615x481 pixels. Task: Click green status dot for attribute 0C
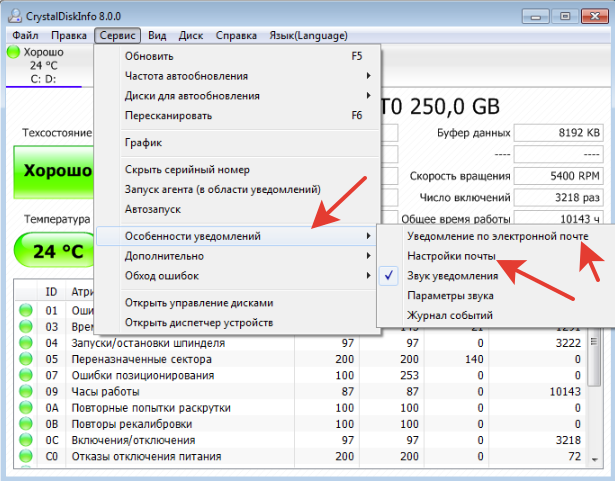coord(26,440)
